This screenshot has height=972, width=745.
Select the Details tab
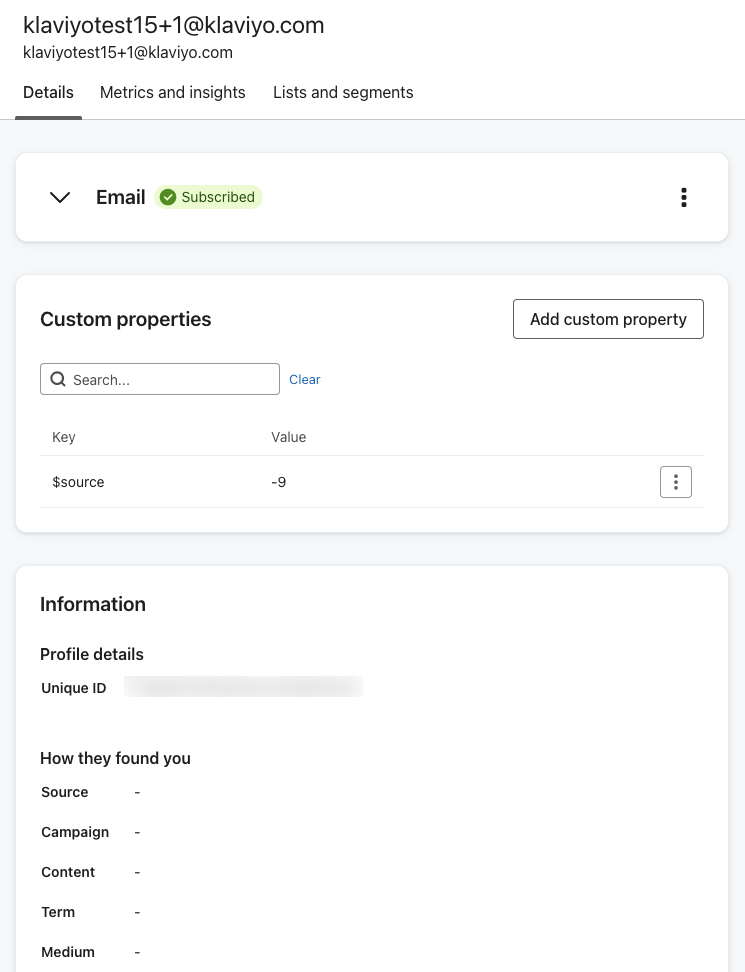48,92
